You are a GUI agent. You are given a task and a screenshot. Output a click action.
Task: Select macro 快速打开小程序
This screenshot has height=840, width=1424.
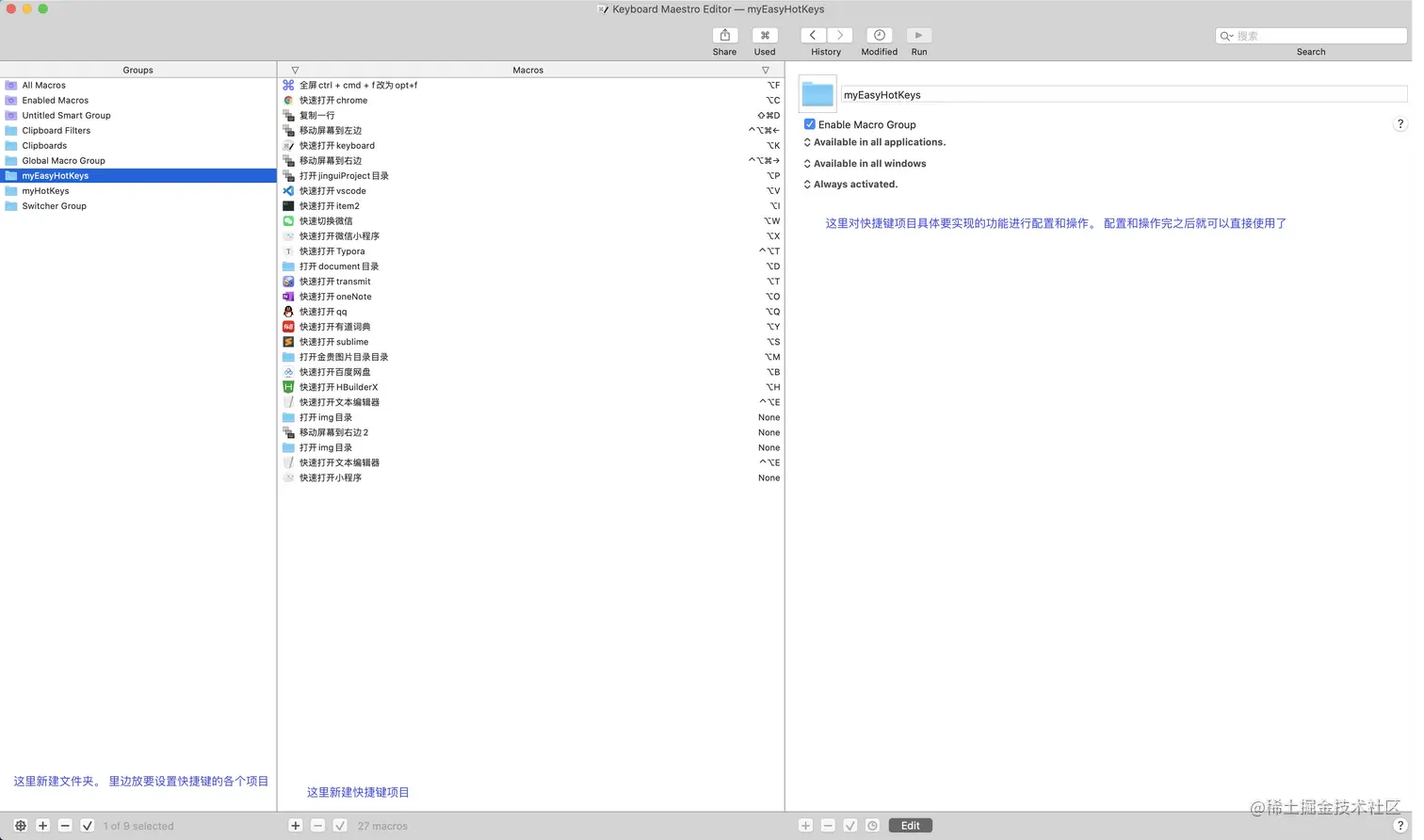point(531,477)
